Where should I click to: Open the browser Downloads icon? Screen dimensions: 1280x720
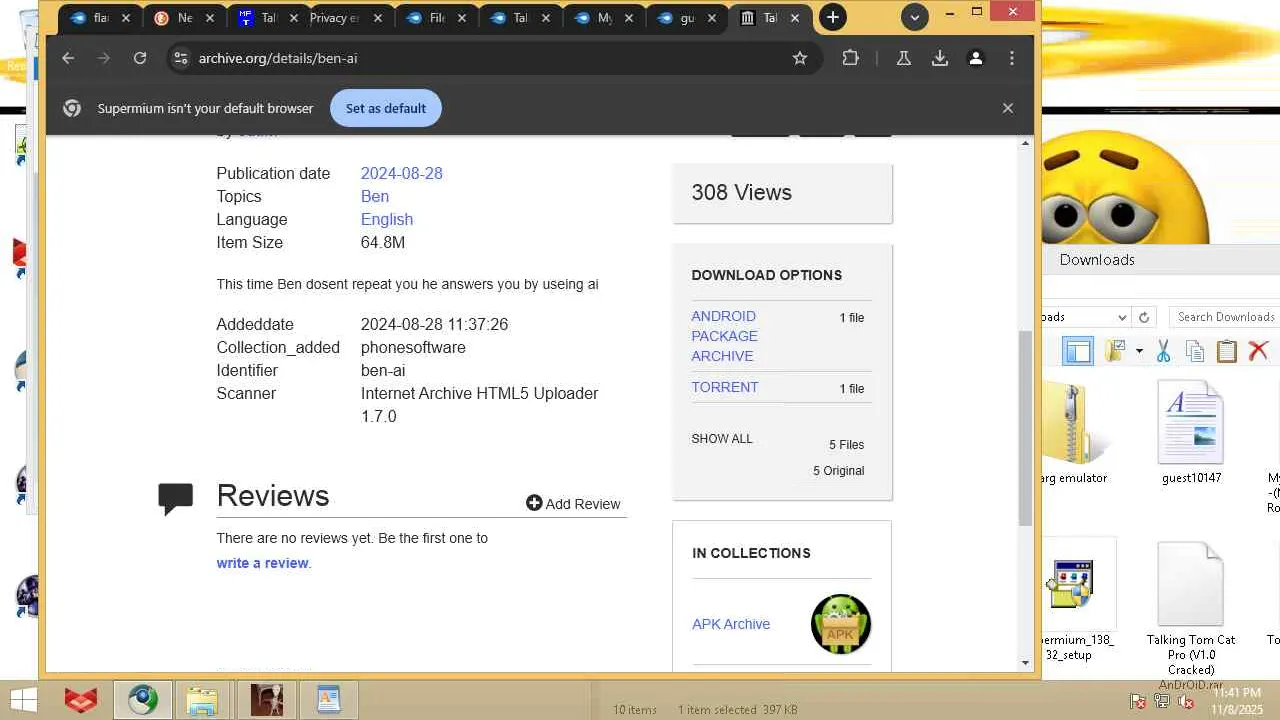click(940, 58)
